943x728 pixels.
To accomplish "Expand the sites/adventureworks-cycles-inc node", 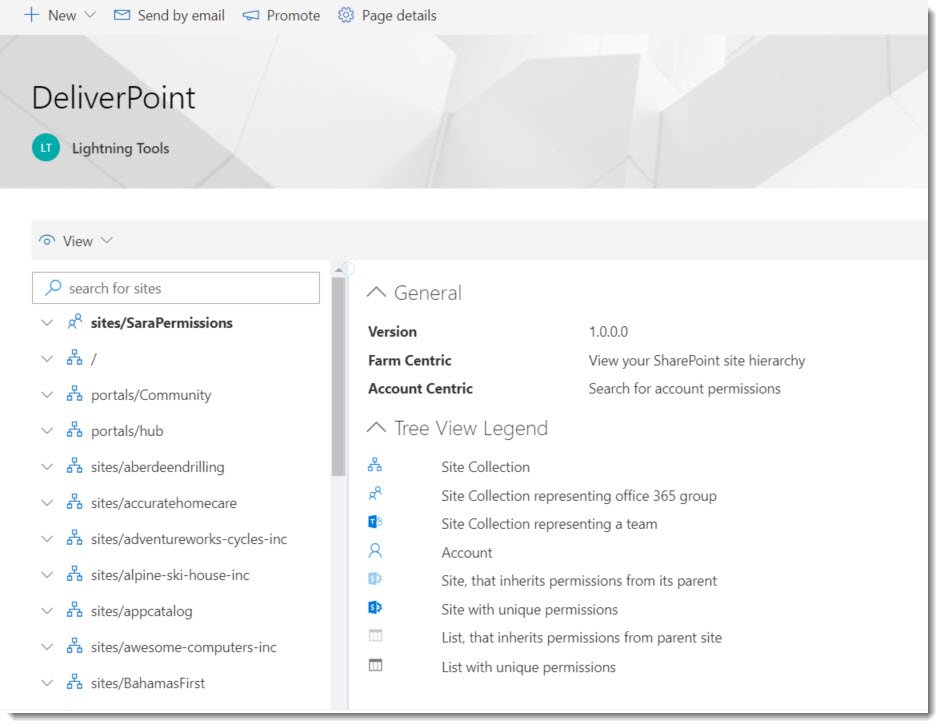I will [x=47, y=539].
